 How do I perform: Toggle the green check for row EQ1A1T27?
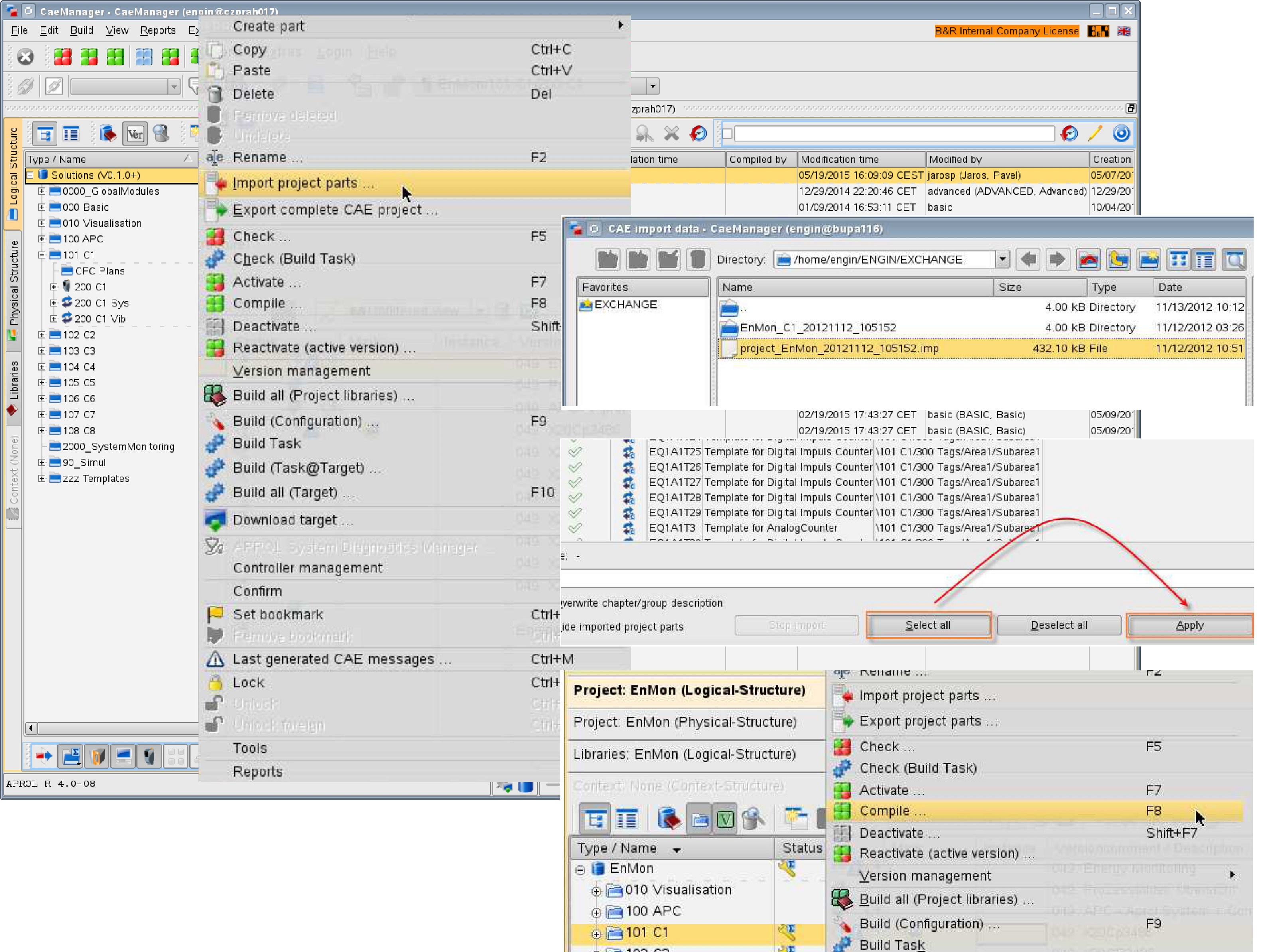click(x=575, y=483)
